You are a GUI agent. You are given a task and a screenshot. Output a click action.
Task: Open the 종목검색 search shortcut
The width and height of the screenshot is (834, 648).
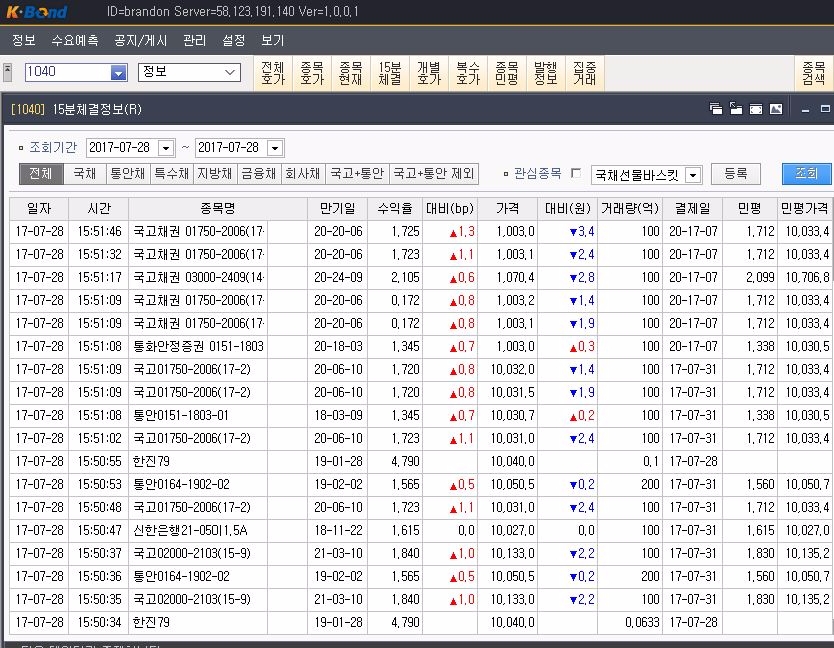813,73
